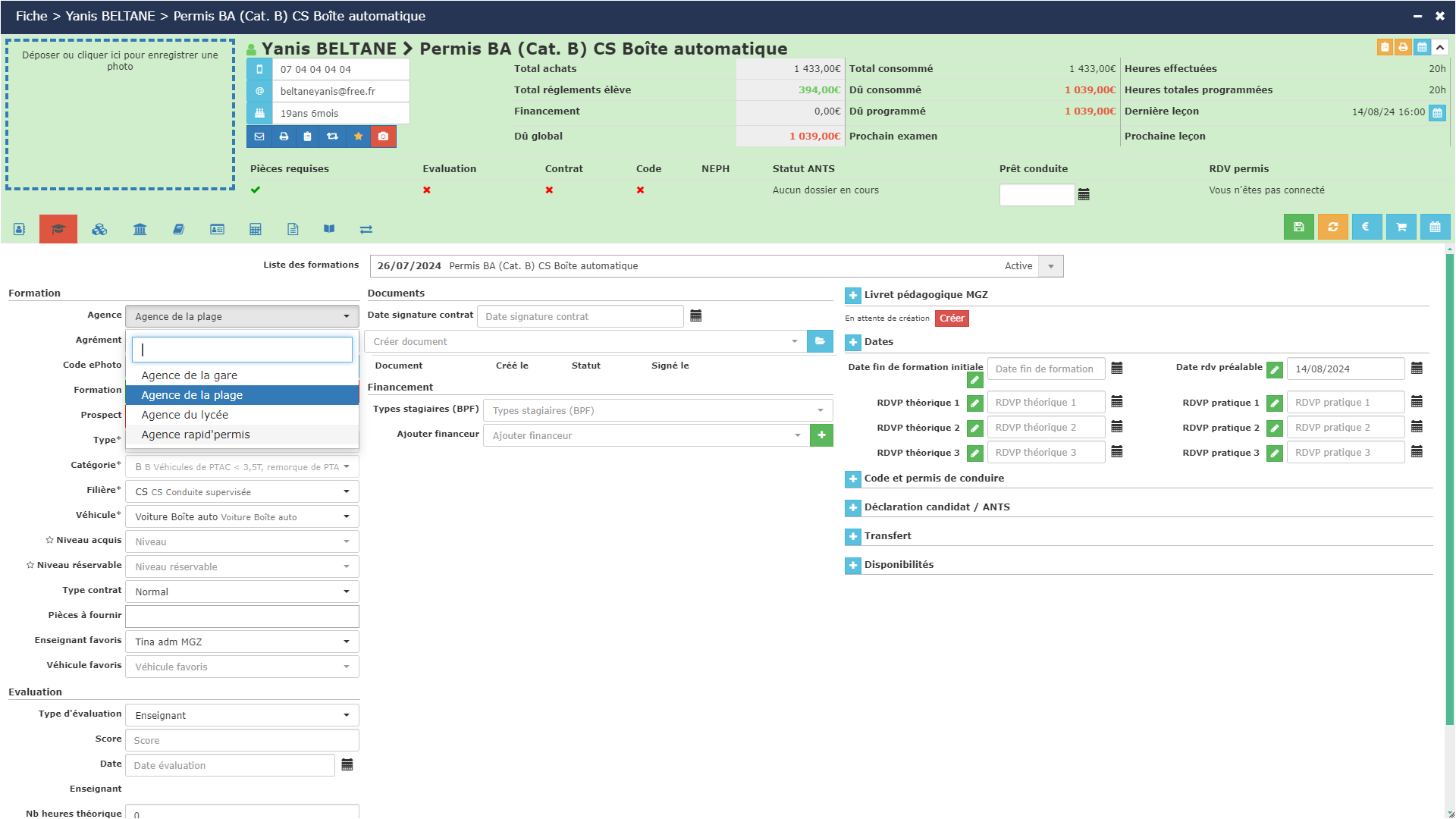The image size is (1456, 819).
Task: Open the Créer document dropdown
Action: (x=585, y=341)
